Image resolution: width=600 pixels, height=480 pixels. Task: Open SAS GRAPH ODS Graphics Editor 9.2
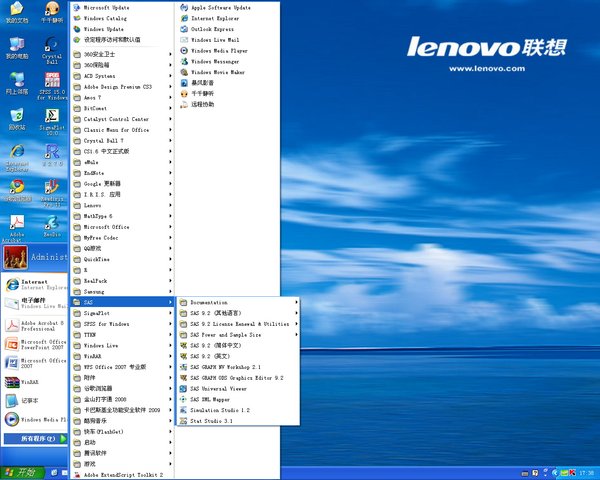[238, 378]
